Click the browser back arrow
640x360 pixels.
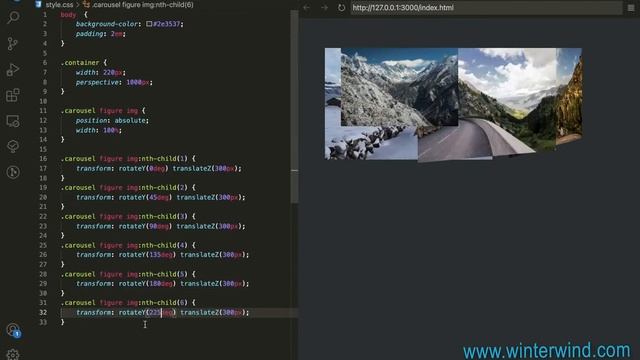point(307,8)
